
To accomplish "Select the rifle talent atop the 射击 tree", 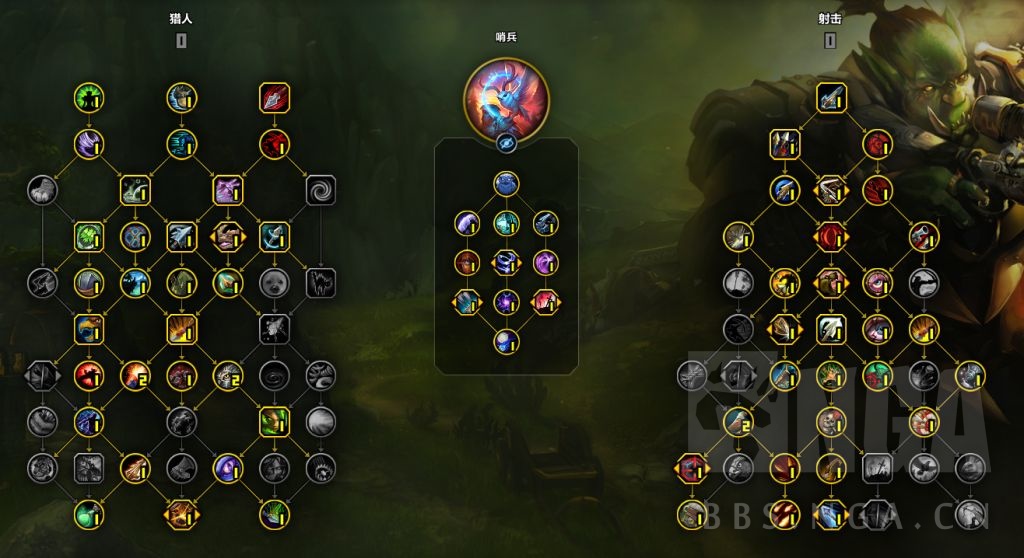I will click(x=831, y=98).
